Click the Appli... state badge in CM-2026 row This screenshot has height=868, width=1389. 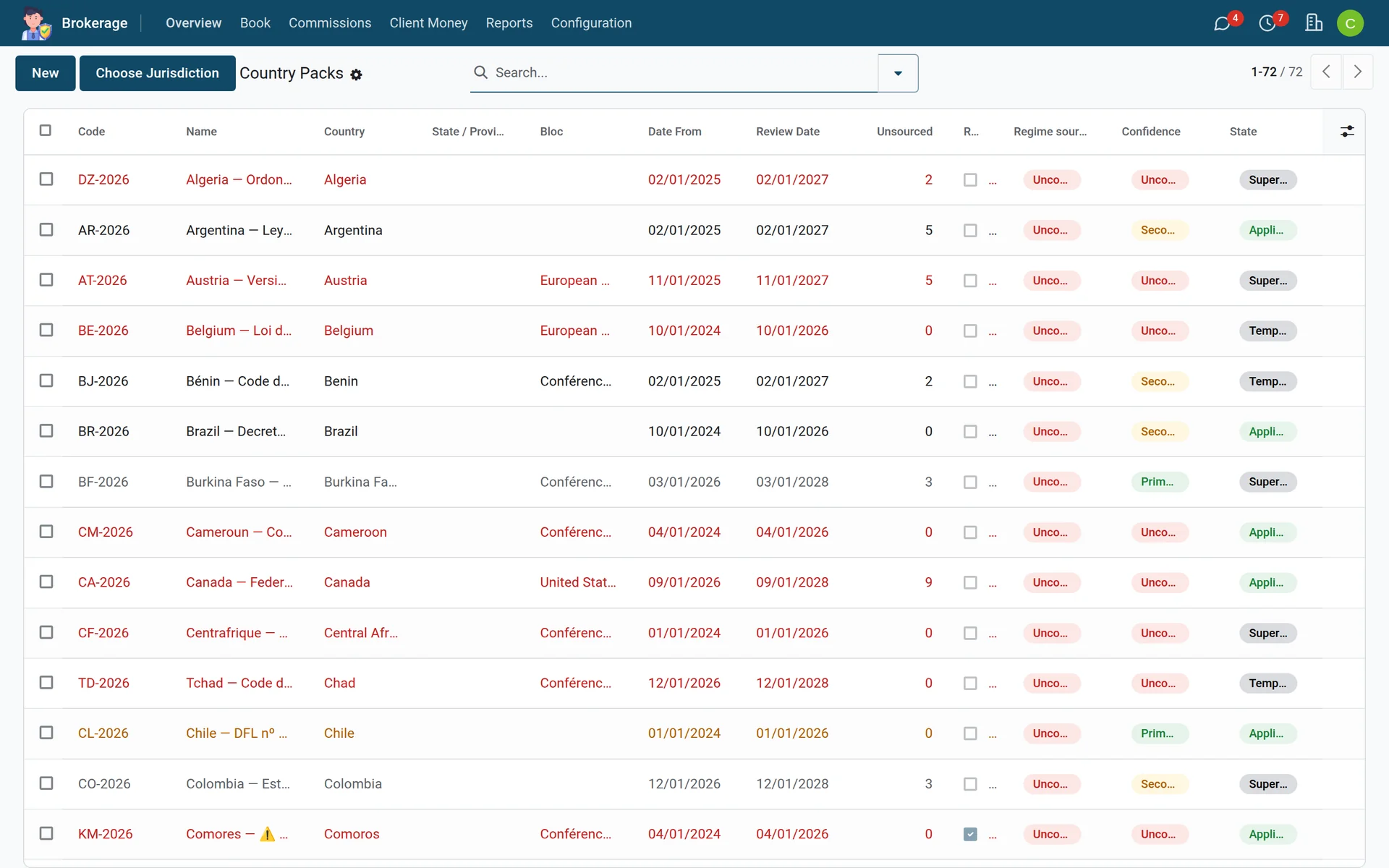[1267, 532]
